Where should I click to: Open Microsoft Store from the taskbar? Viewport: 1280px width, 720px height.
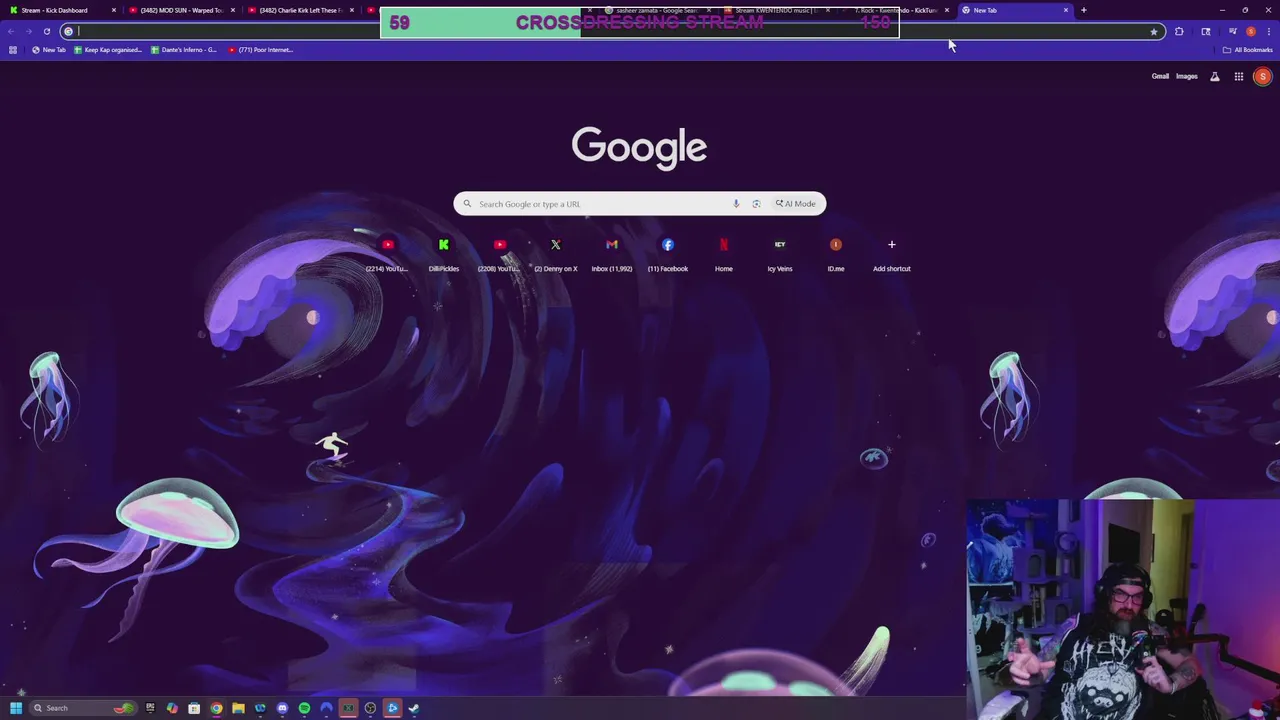[x=194, y=708]
